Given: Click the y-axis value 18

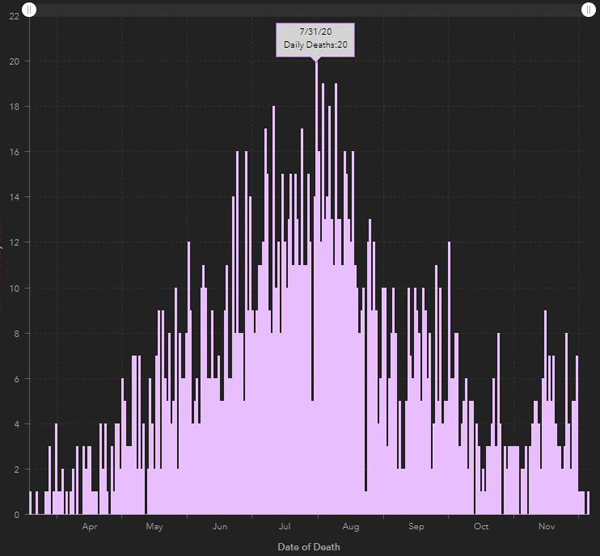Looking at the screenshot, I should pyautogui.click(x=14, y=107).
